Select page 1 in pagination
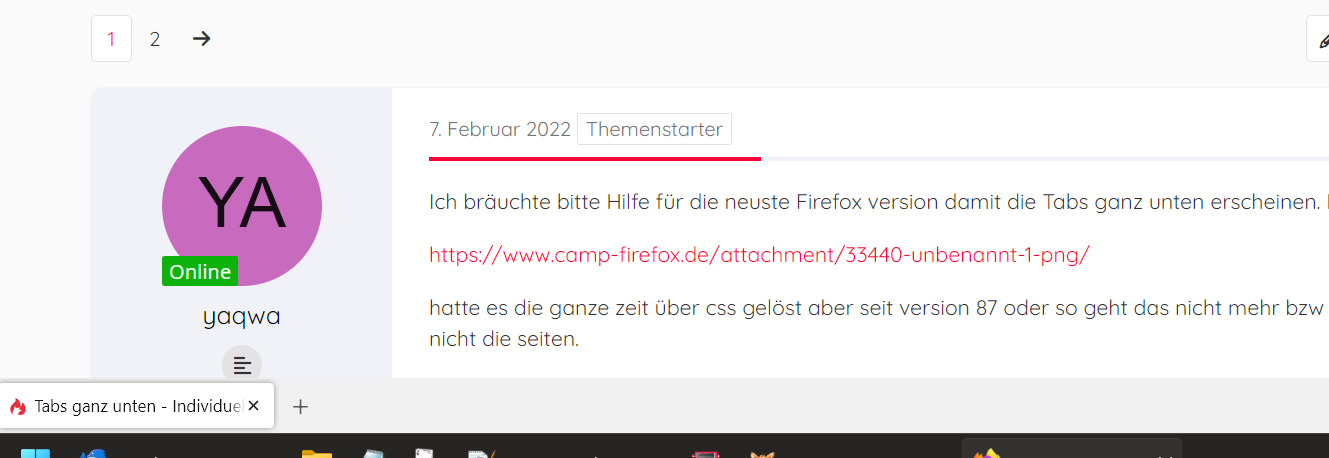The width and height of the screenshot is (1329, 458). [111, 39]
